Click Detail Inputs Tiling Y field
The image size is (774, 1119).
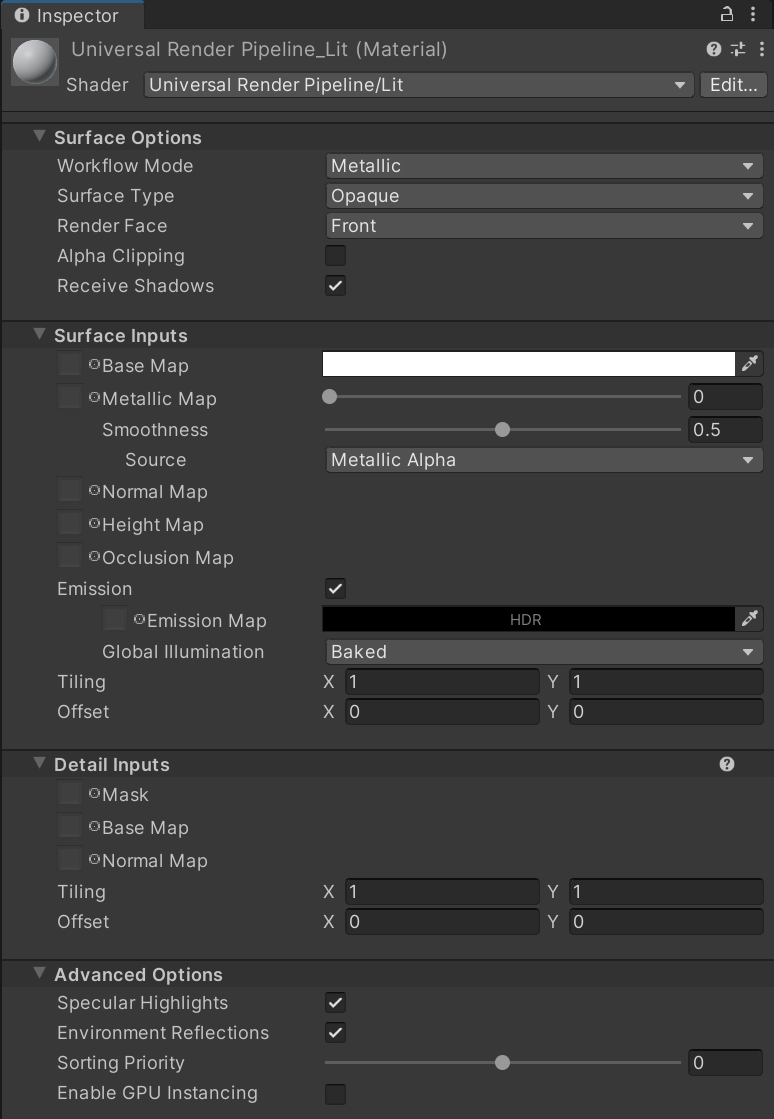666,891
